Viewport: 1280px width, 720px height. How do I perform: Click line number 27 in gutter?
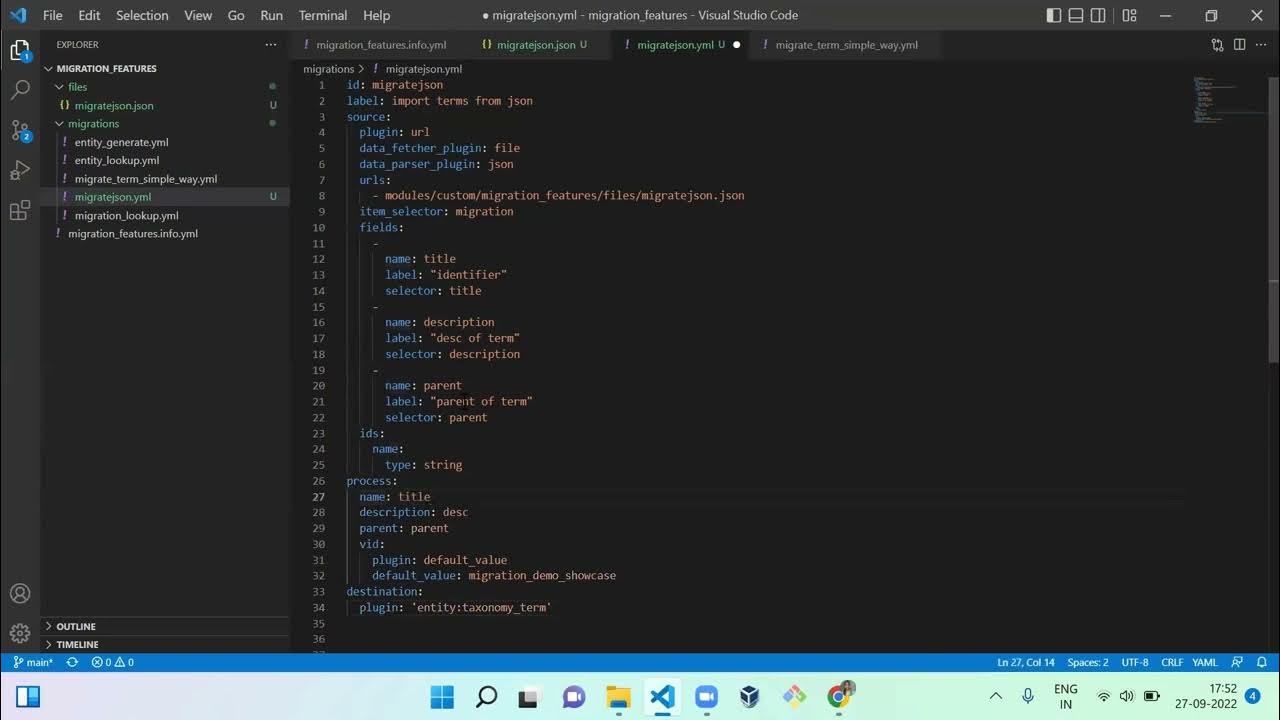click(x=318, y=496)
